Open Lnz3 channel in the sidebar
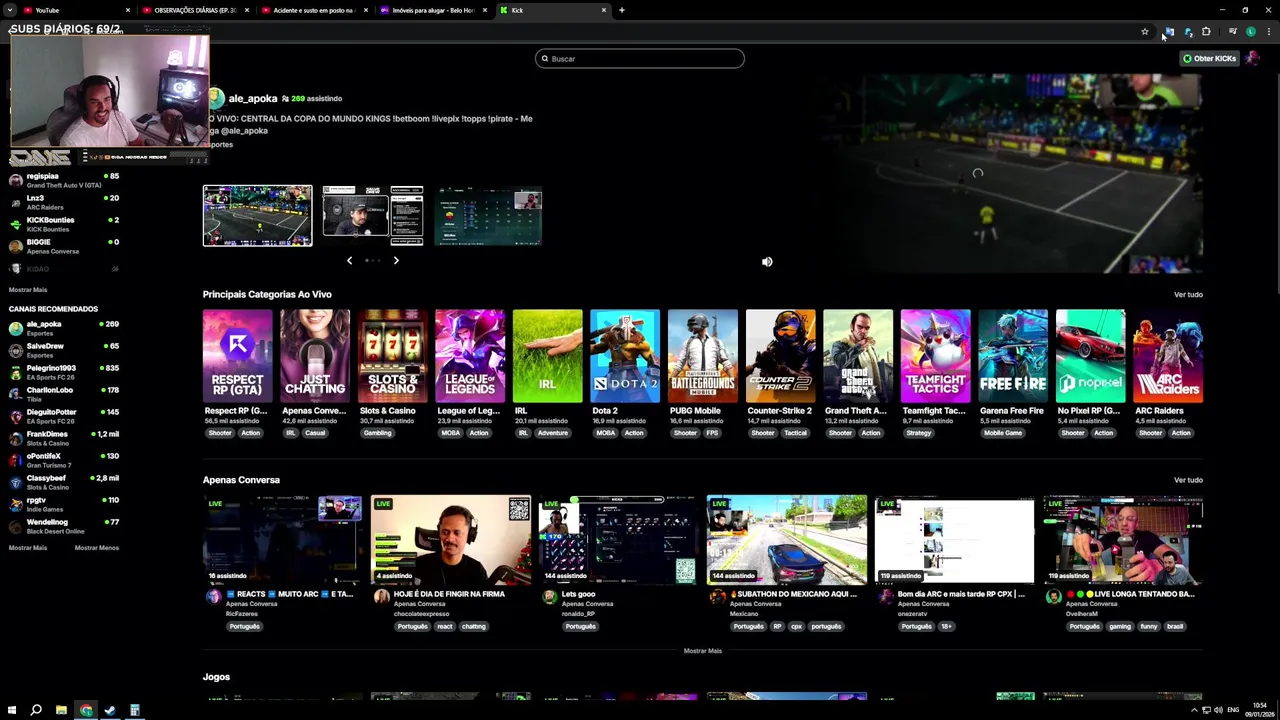 point(64,203)
